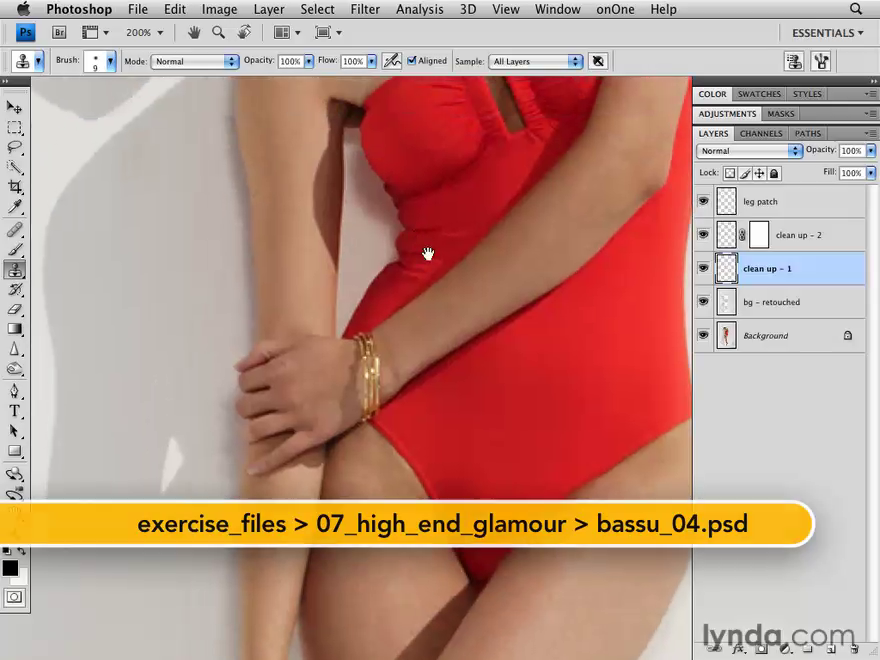Select the Magic Wand tool
880x660 pixels.
[15, 167]
